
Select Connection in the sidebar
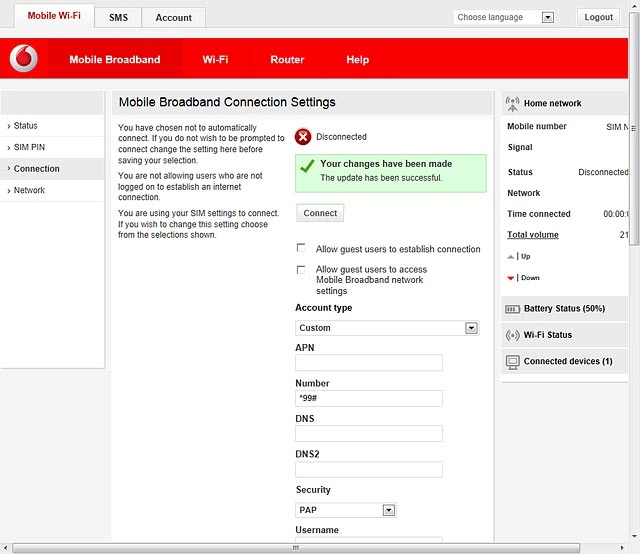point(52,169)
